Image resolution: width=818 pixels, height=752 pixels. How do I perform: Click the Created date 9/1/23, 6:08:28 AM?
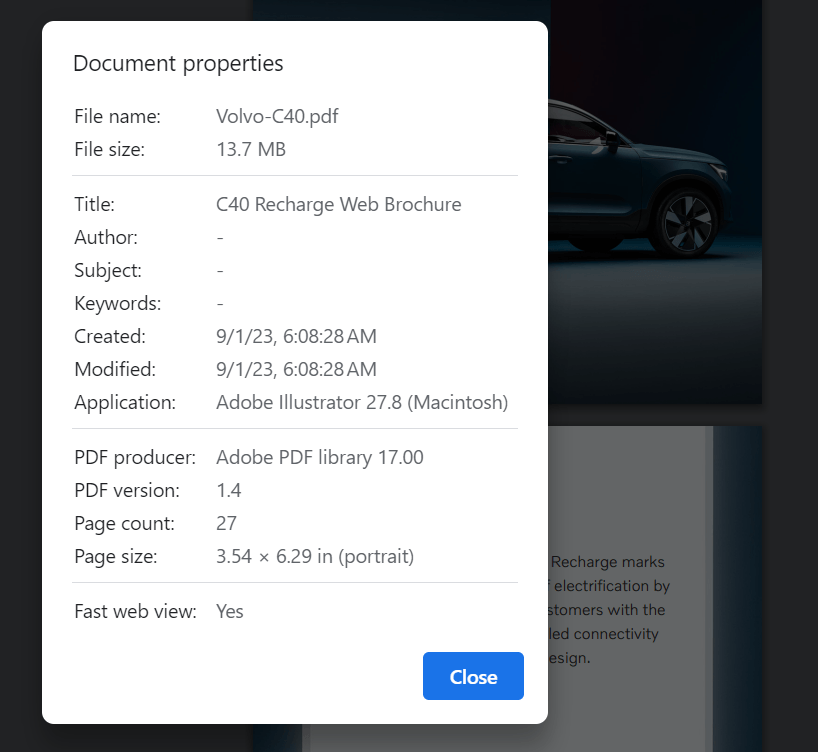pyautogui.click(x=296, y=336)
